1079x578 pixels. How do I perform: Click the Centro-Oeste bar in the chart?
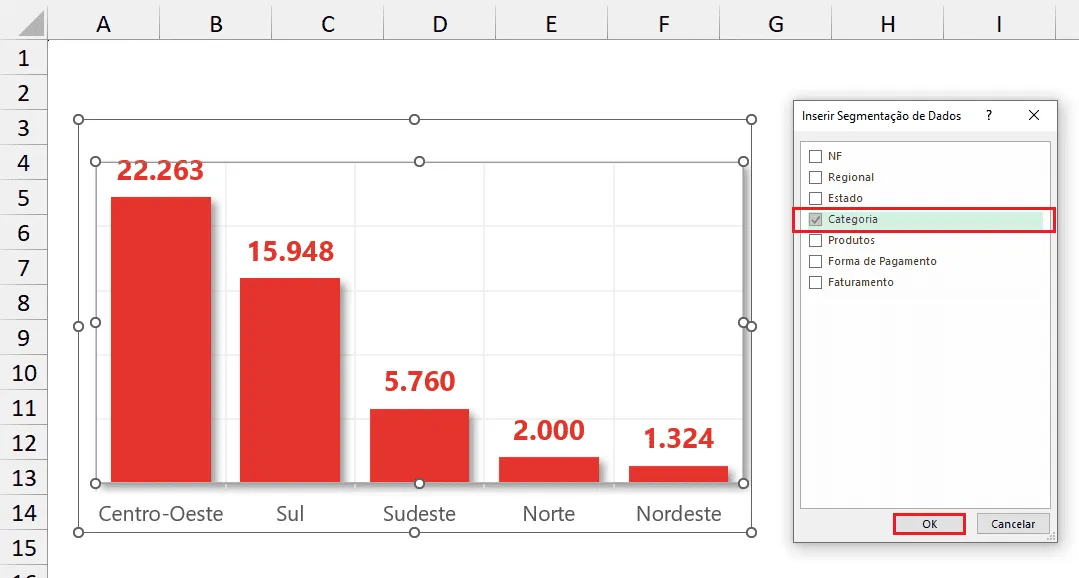tap(161, 340)
